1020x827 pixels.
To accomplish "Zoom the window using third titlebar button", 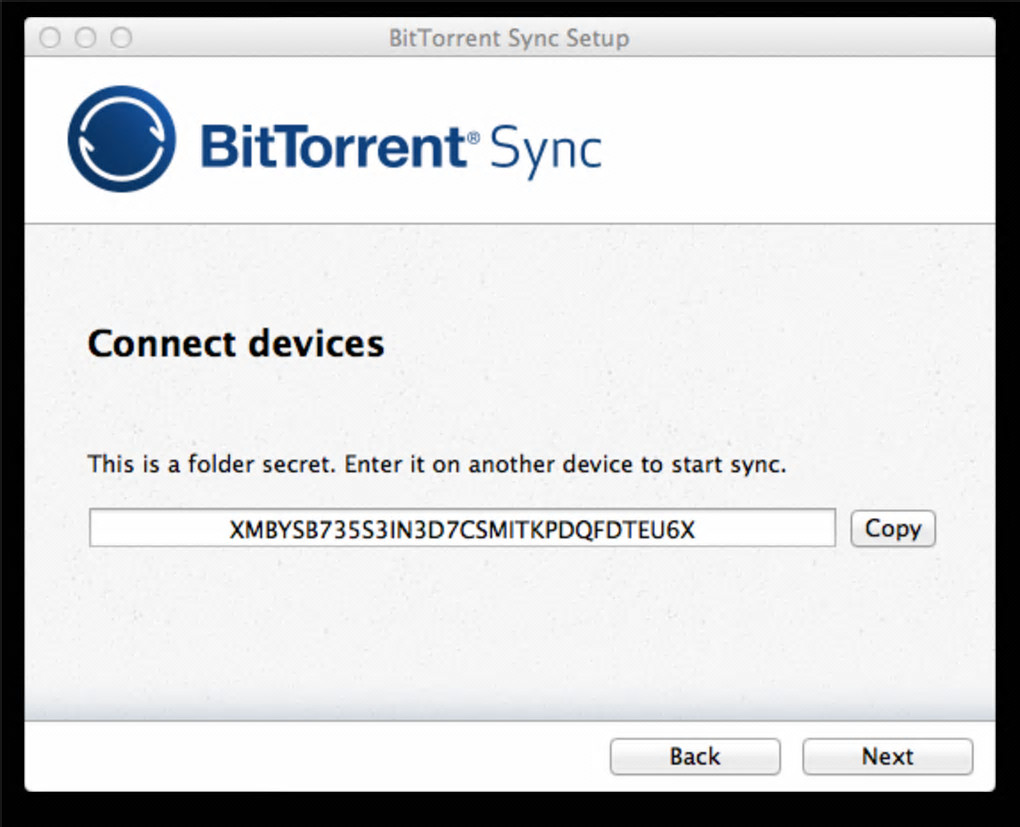I will 121,39.
